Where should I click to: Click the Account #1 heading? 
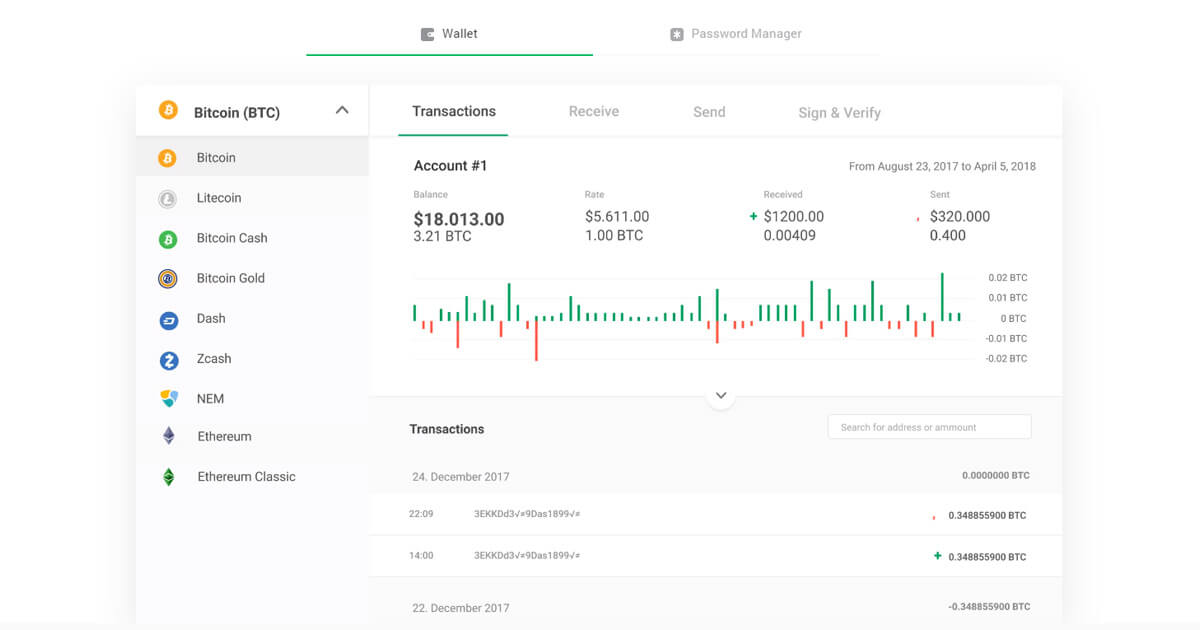[x=450, y=166]
